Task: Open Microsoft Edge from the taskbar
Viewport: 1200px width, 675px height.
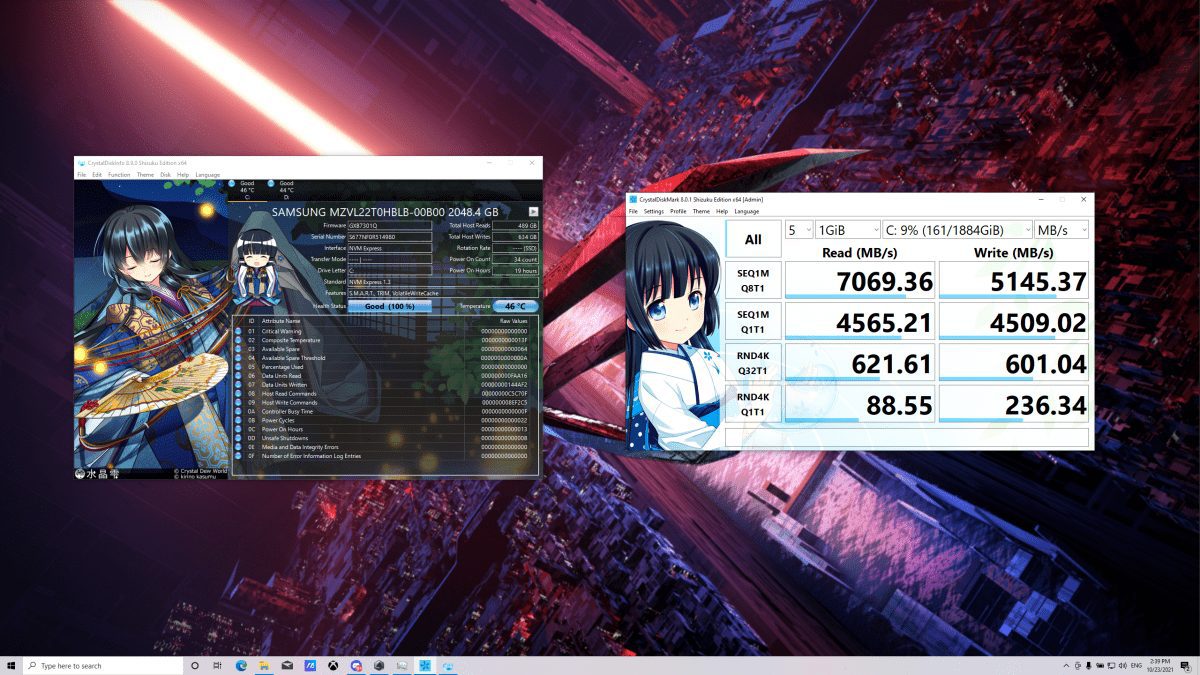Action: tap(241, 665)
